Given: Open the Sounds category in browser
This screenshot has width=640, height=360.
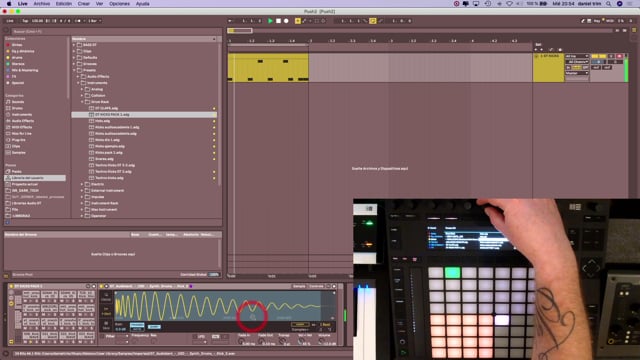Looking at the screenshot, I should pyautogui.click(x=18, y=102).
